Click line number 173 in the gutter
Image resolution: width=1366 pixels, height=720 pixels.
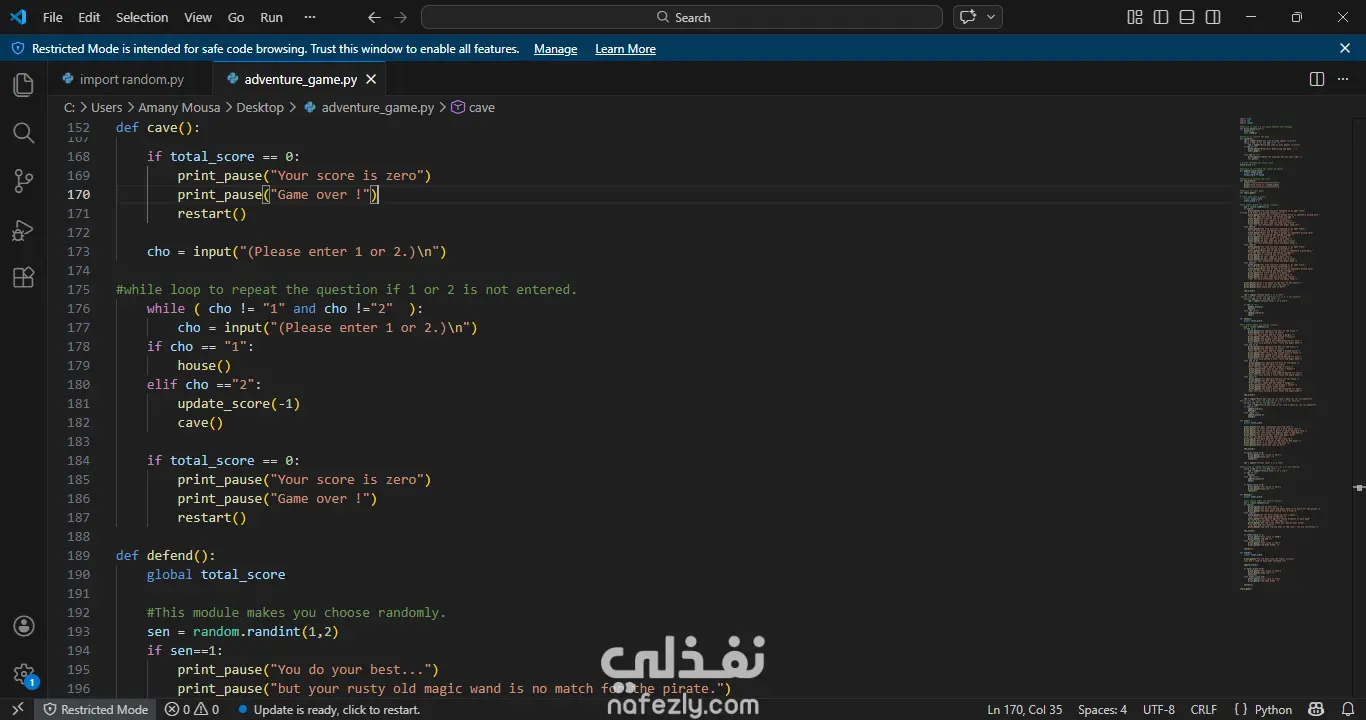(78, 251)
